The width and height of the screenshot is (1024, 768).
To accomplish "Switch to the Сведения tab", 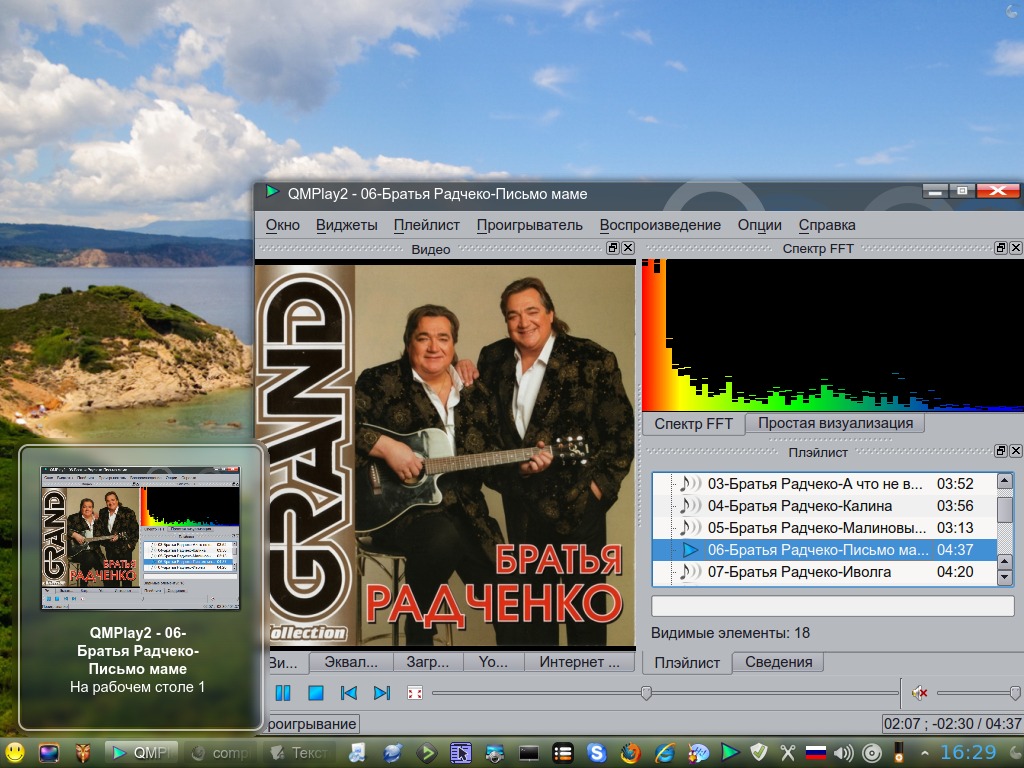I will pyautogui.click(x=778, y=662).
